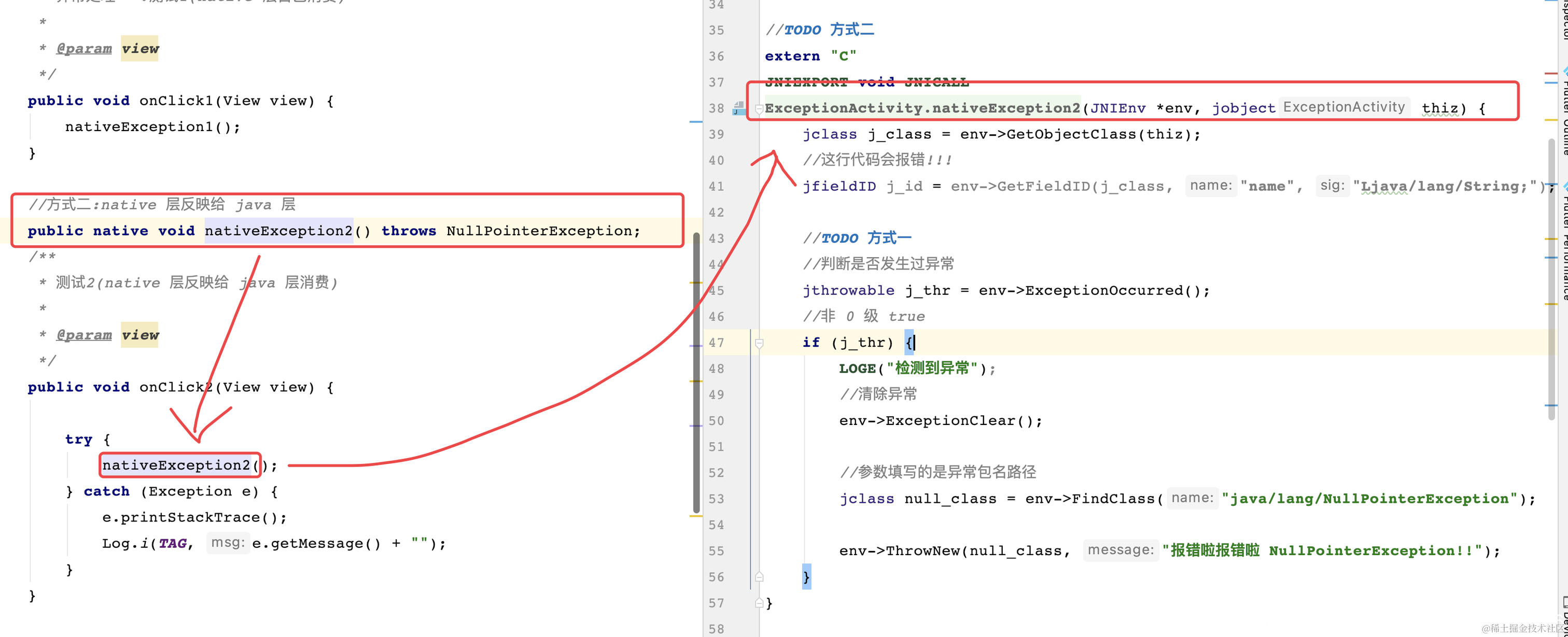Screen dimensions: 1568x637
Task: Click the ExceptionActivity inlay hint label
Action: coord(1343,107)
